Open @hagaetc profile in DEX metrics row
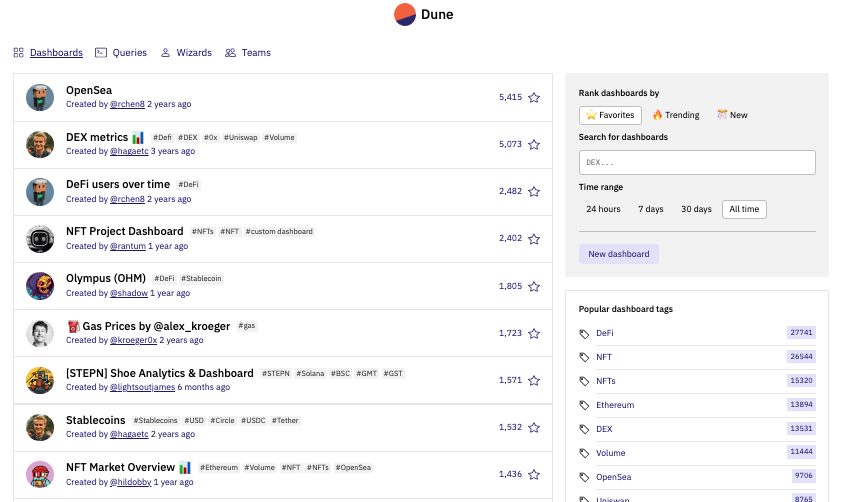The width and height of the screenshot is (846, 502). (129, 152)
